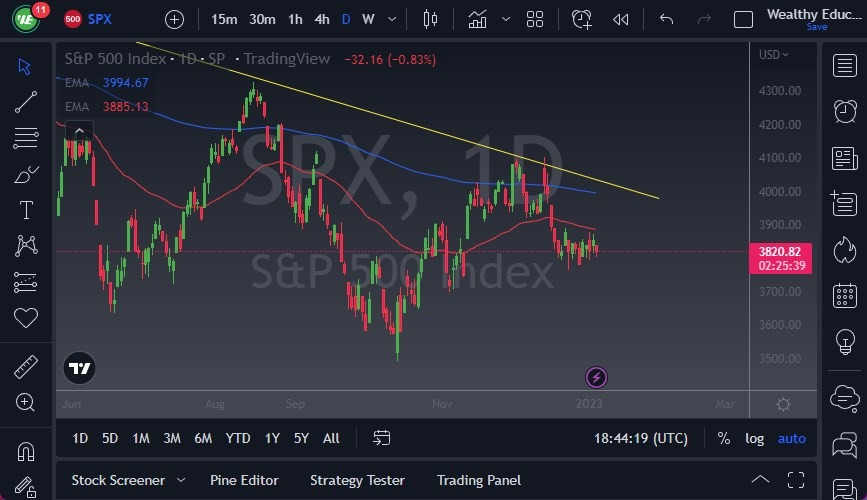Expand the bottom panel chevron
This screenshot has height=500, width=867.
pyautogui.click(x=760, y=480)
